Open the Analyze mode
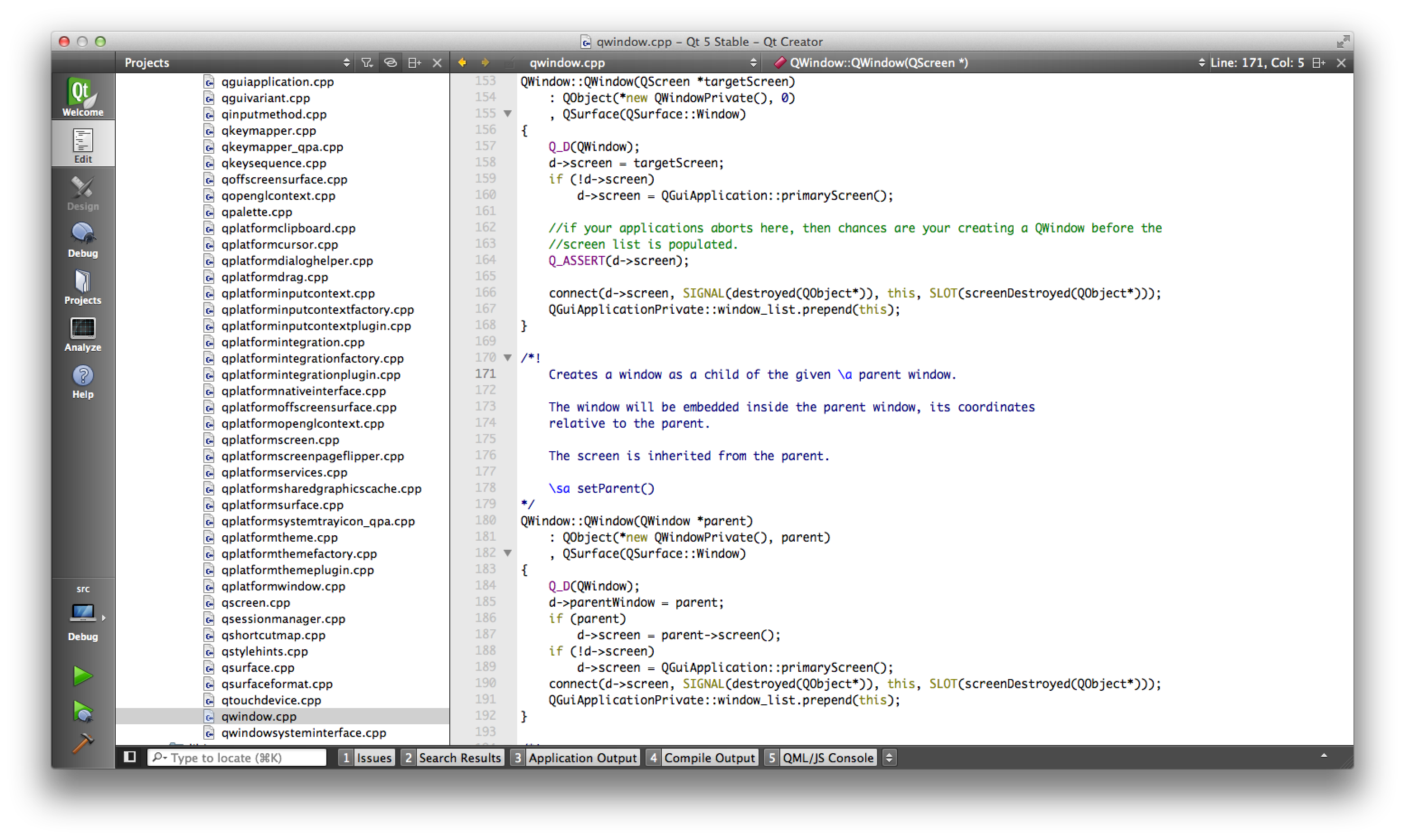Viewport: 1405px width, 840px height. [83, 334]
